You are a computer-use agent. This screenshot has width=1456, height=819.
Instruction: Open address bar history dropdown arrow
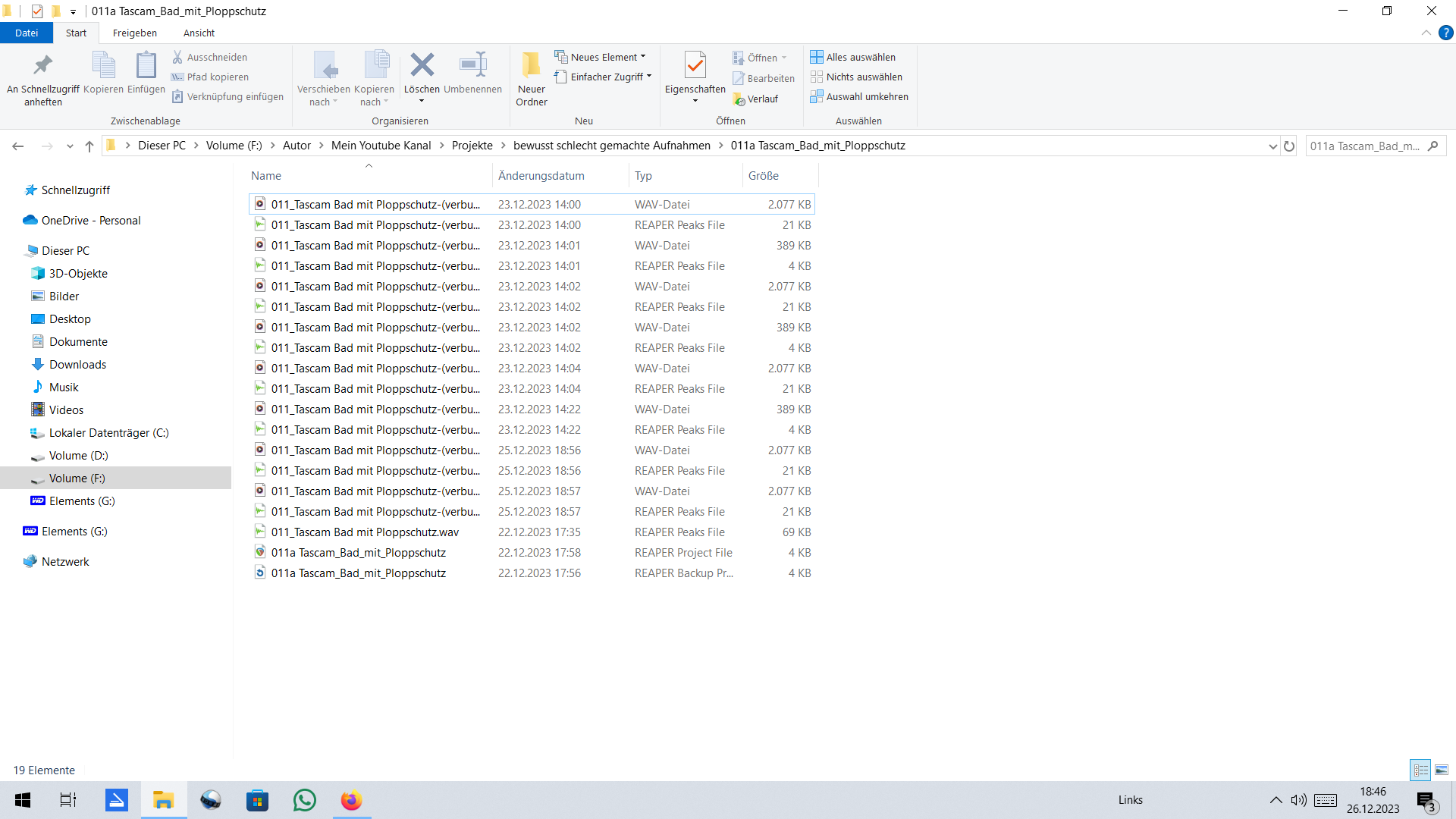click(x=1272, y=146)
